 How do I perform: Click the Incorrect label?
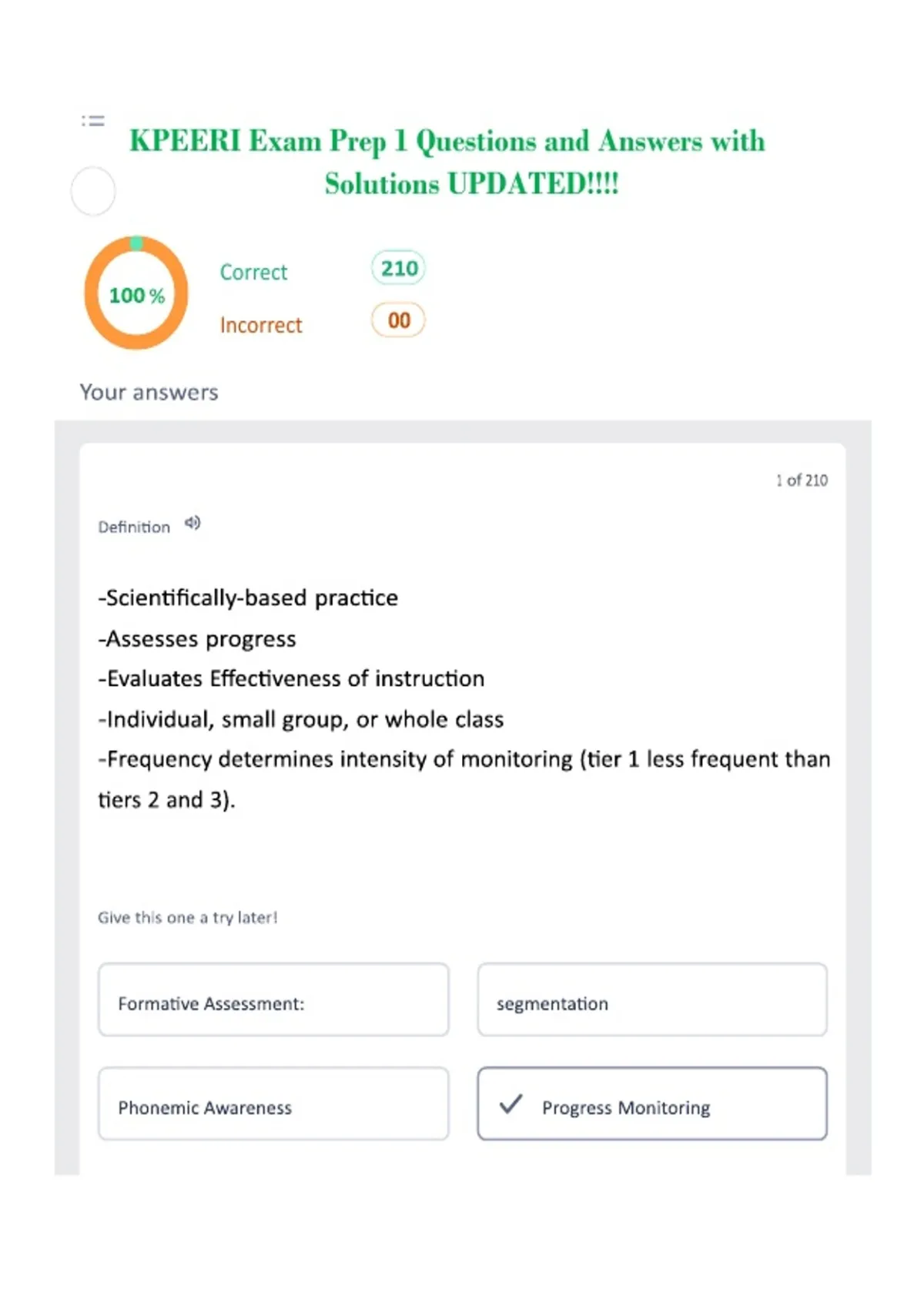pos(261,325)
